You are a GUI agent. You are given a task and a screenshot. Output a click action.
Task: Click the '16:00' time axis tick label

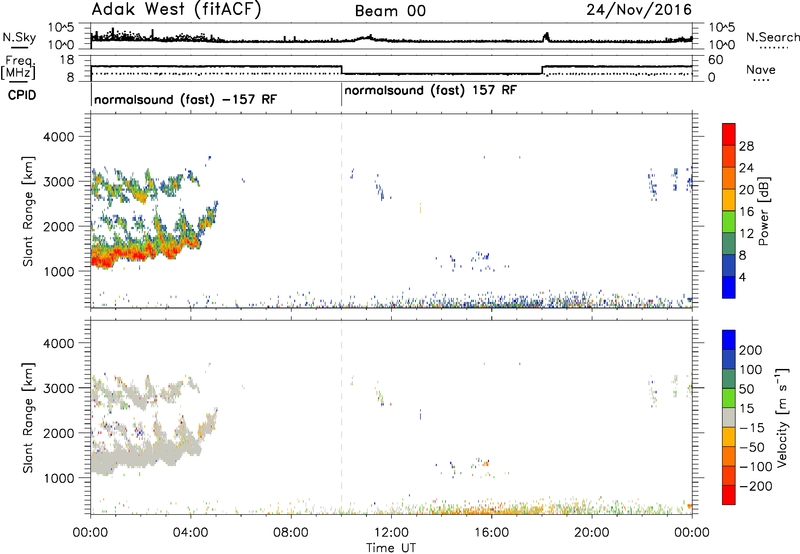click(x=491, y=533)
